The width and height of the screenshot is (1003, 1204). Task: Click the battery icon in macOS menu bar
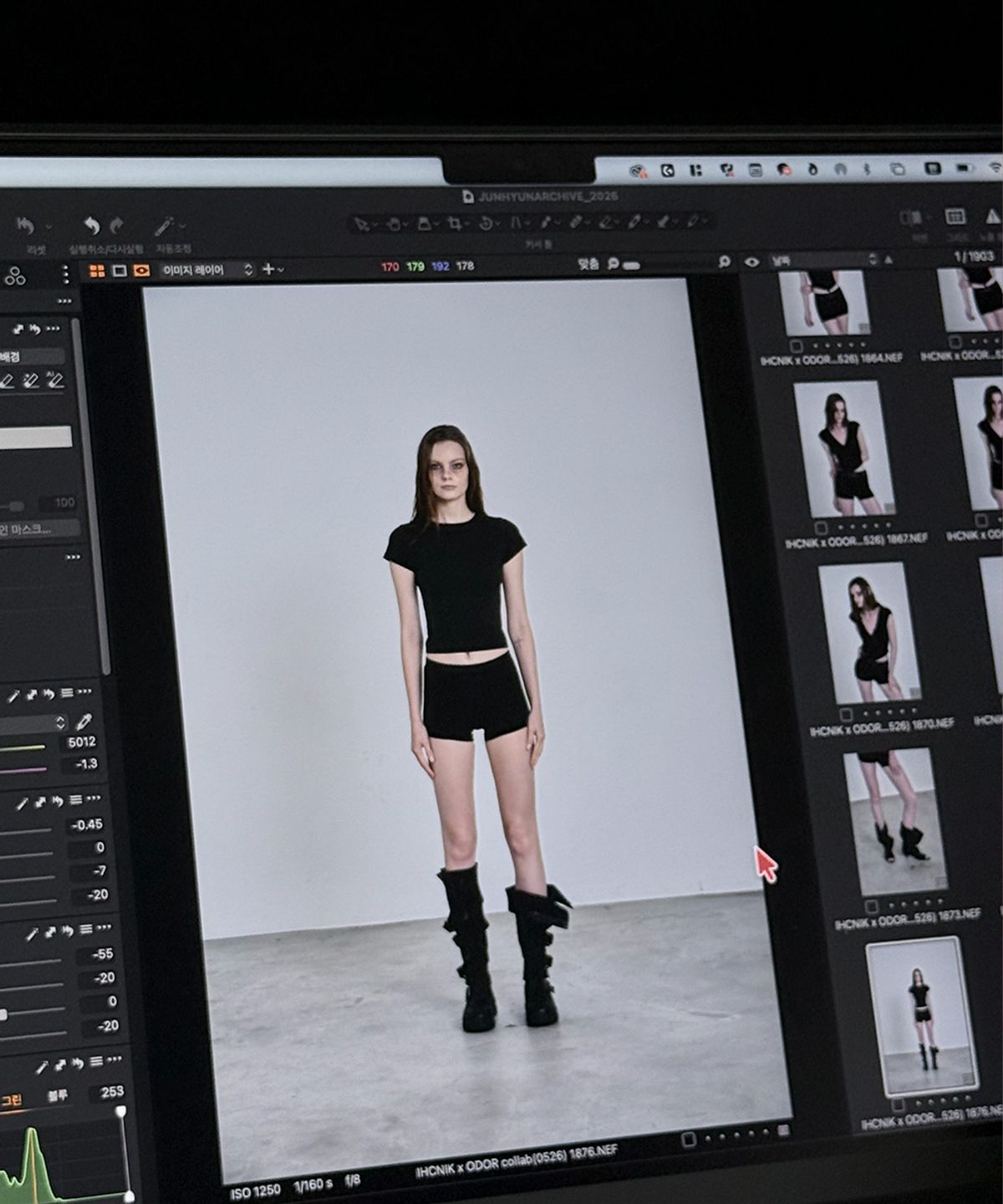click(x=964, y=168)
